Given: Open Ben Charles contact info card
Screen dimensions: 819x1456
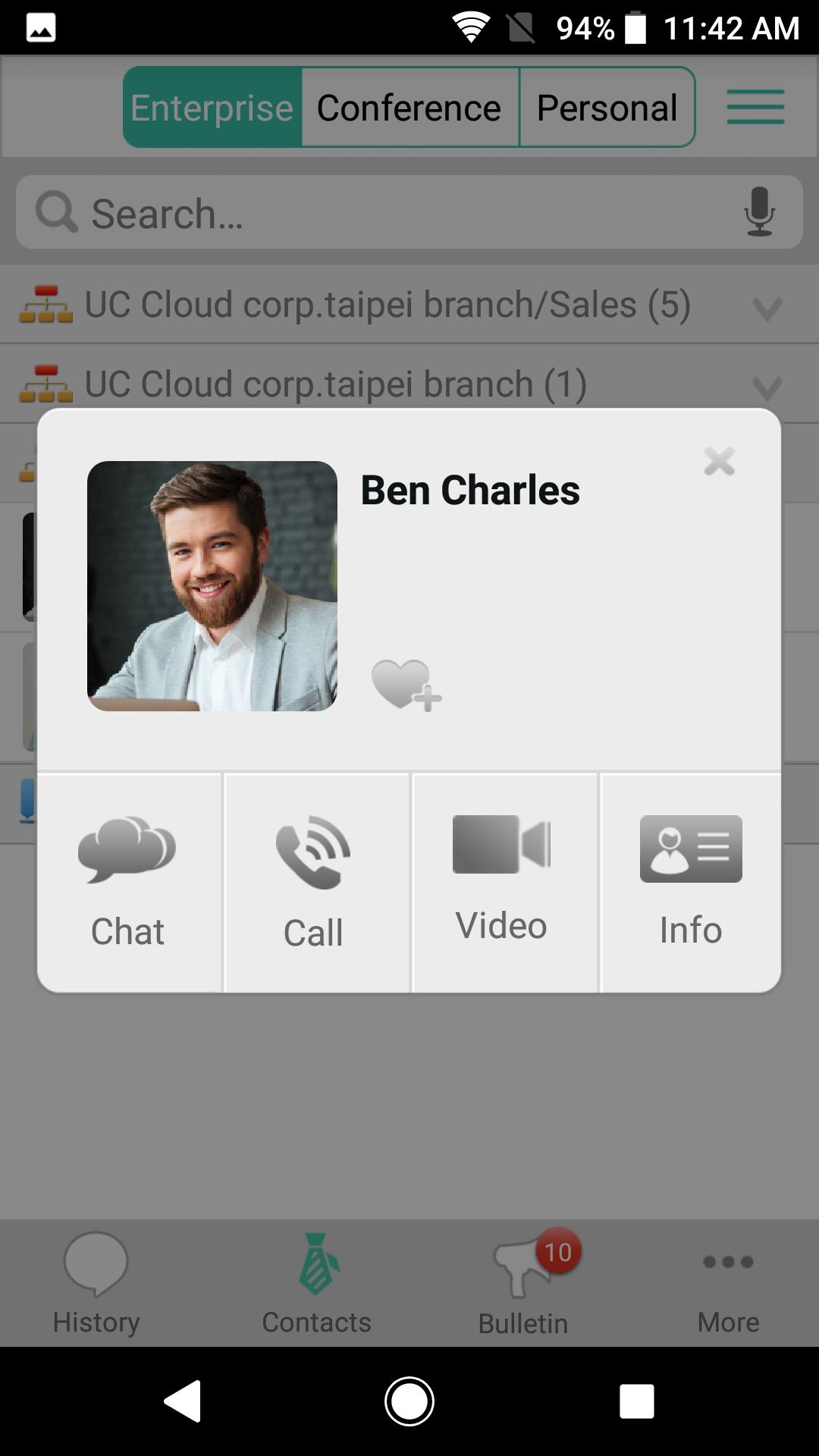Looking at the screenshot, I should point(690,883).
